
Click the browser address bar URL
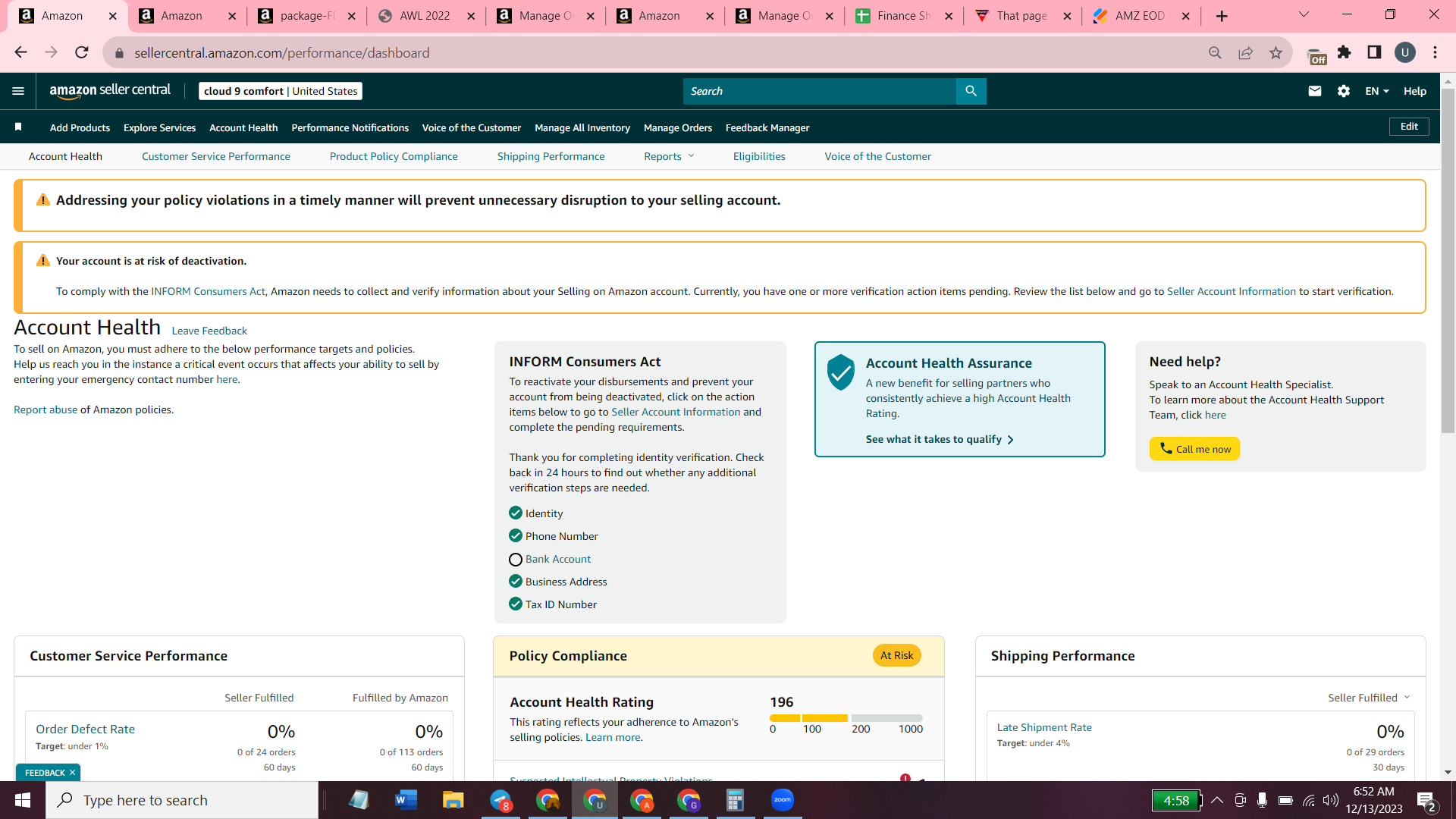(x=282, y=52)
